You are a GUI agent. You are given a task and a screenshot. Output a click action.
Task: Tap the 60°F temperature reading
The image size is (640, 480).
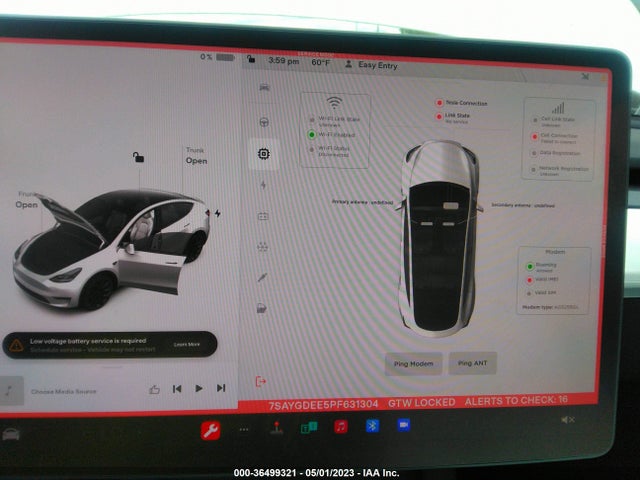coord(321,62)
